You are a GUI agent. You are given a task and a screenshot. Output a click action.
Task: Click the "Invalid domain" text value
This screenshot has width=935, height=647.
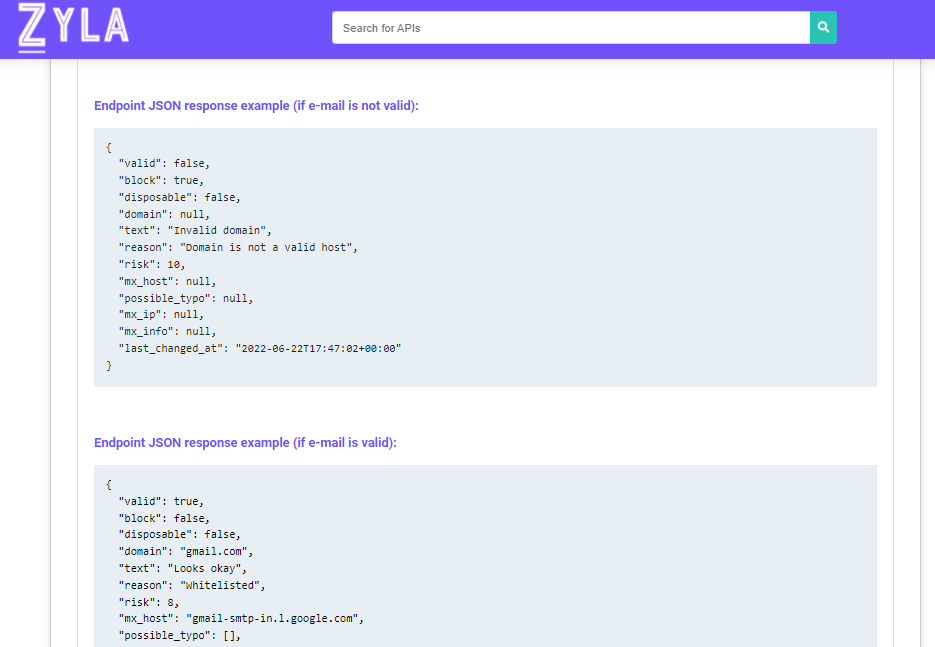219,230
